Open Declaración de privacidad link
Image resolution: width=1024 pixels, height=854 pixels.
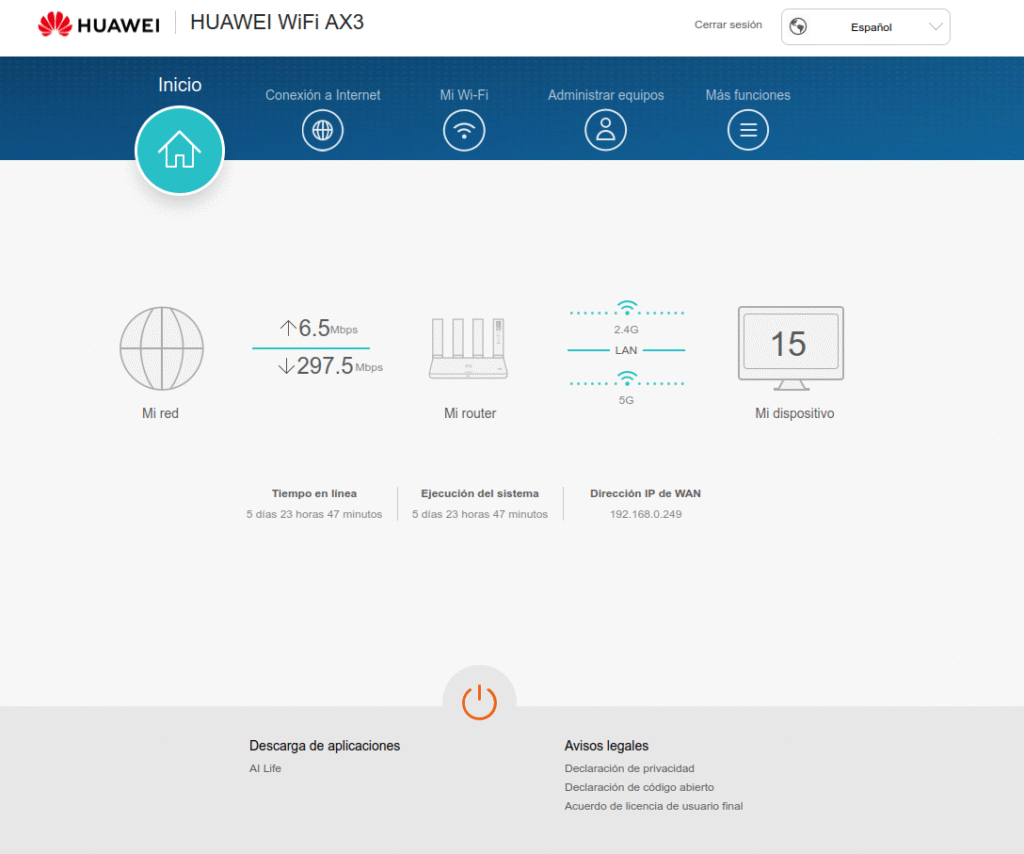pyautogui.click(x=629, y=768)
